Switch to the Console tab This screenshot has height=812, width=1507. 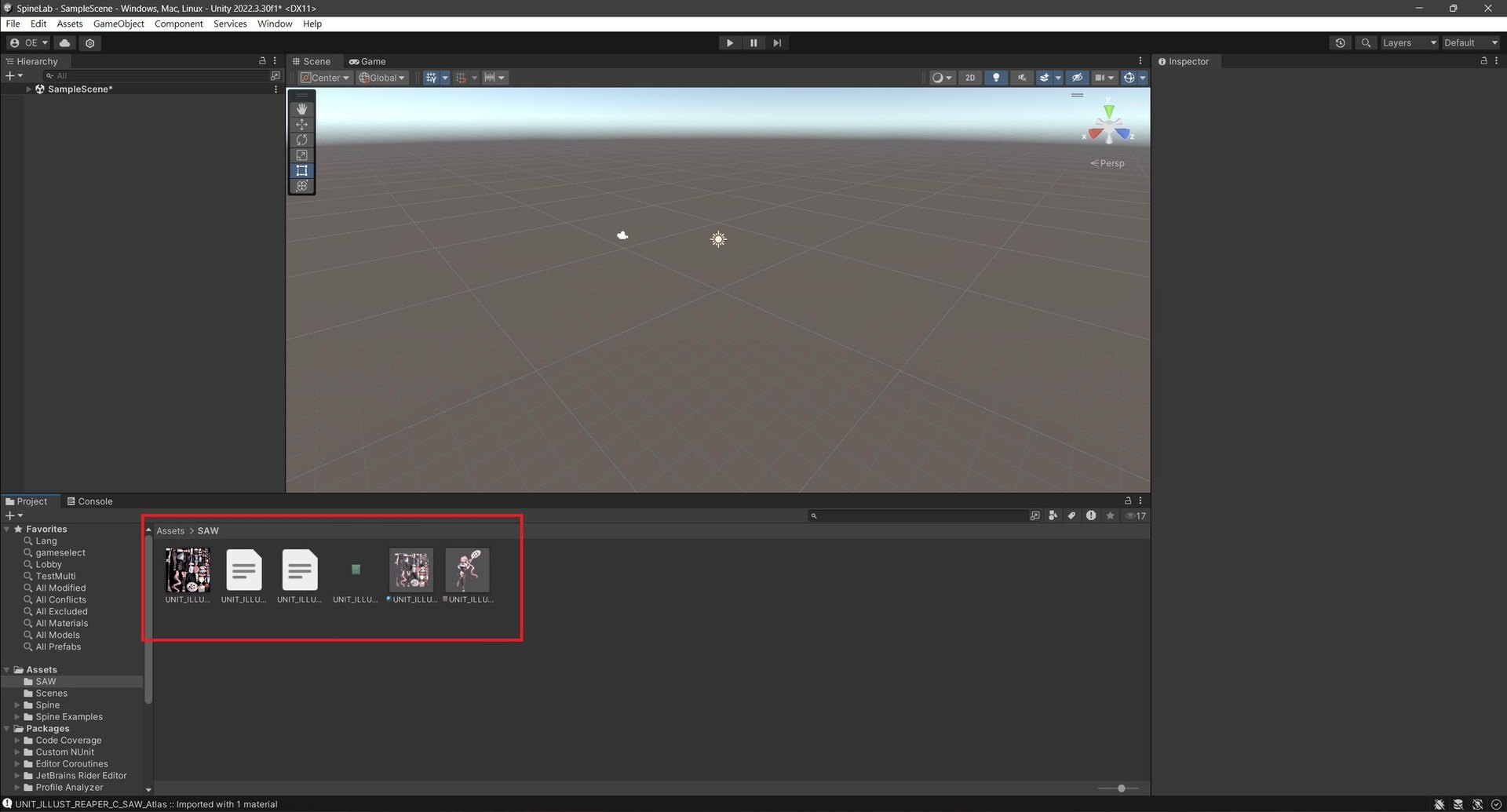pos(95,501)
